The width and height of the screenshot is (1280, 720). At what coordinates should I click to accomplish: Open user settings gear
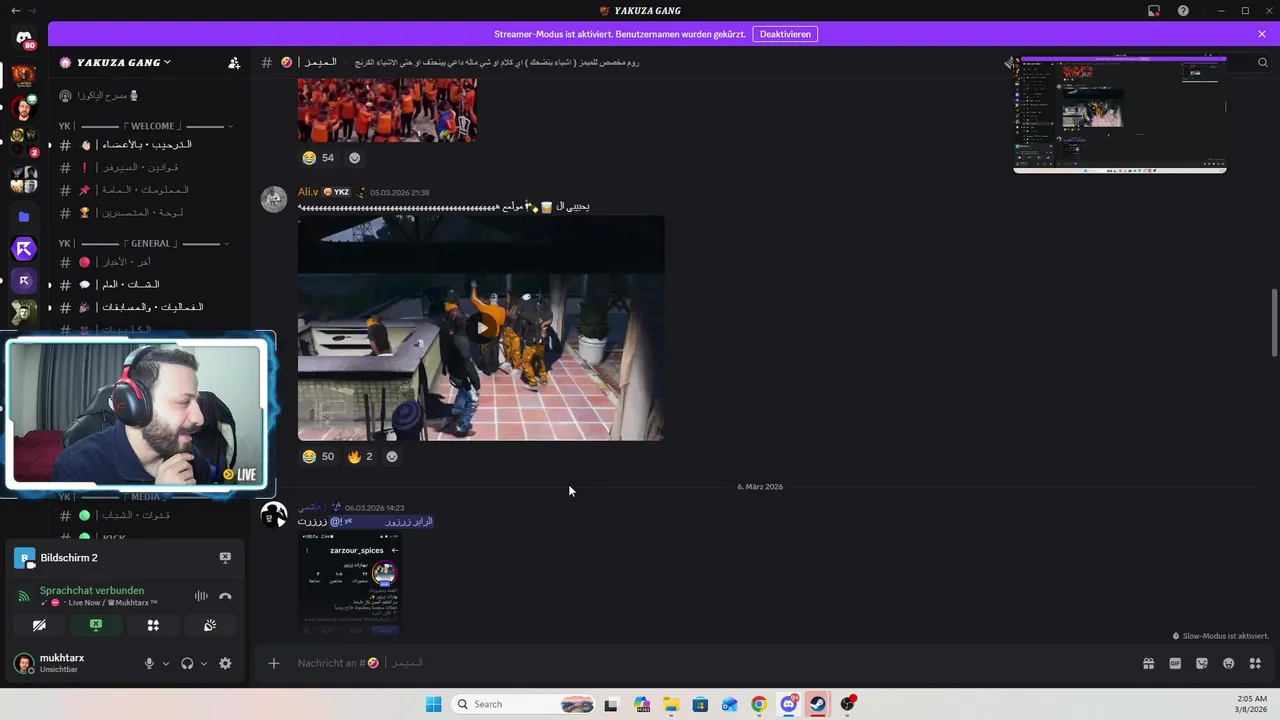click(x=225, y=663)
